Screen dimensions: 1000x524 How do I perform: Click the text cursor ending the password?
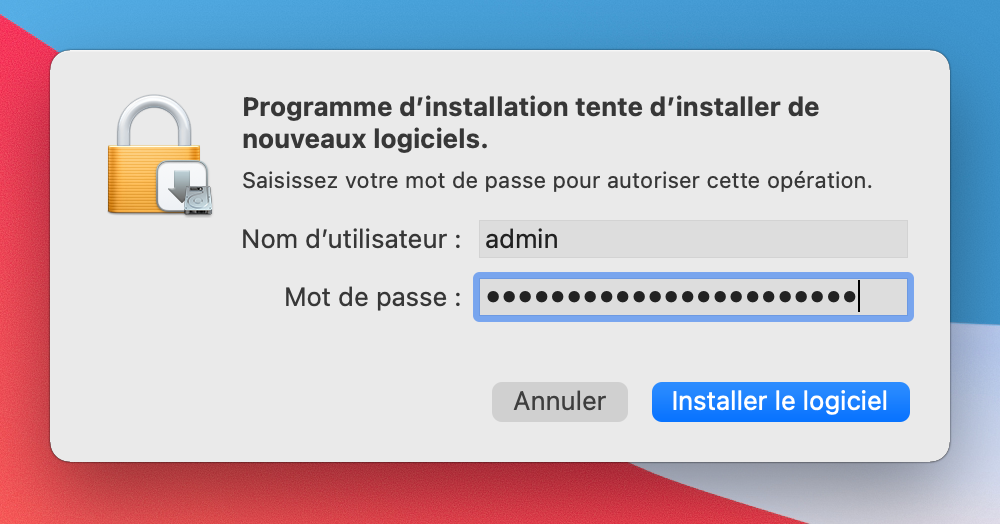coord(859,297)
